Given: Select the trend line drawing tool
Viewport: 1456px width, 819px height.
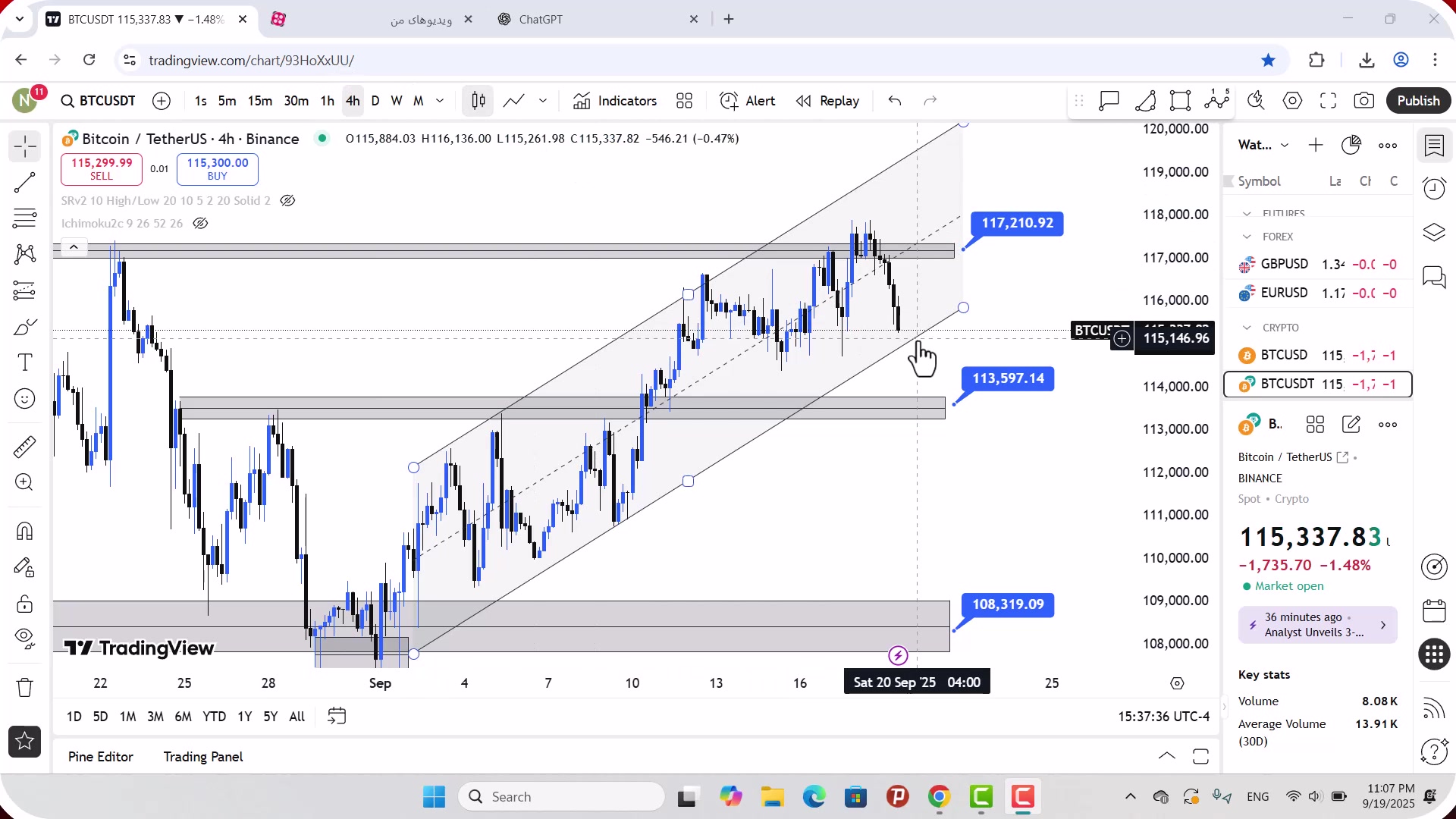Looking at the screenshot, I should click(25, 183).
